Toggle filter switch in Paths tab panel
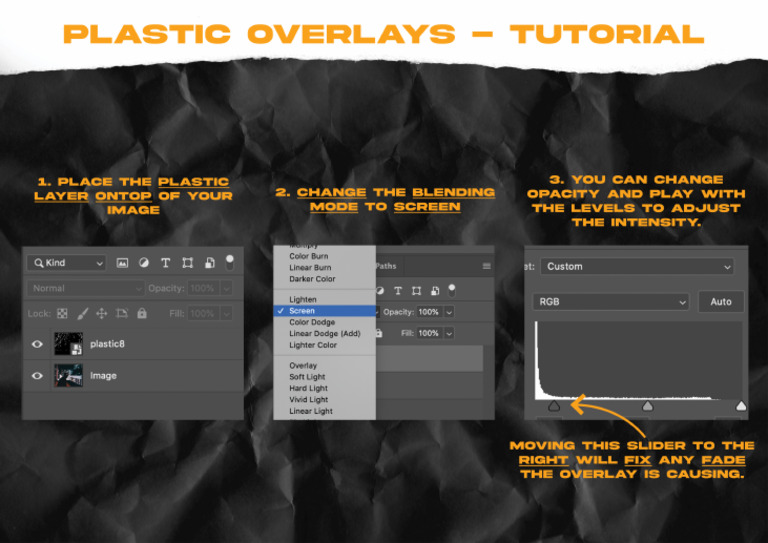768x543 pixels. pyautogui.click(x=452, y=290)
